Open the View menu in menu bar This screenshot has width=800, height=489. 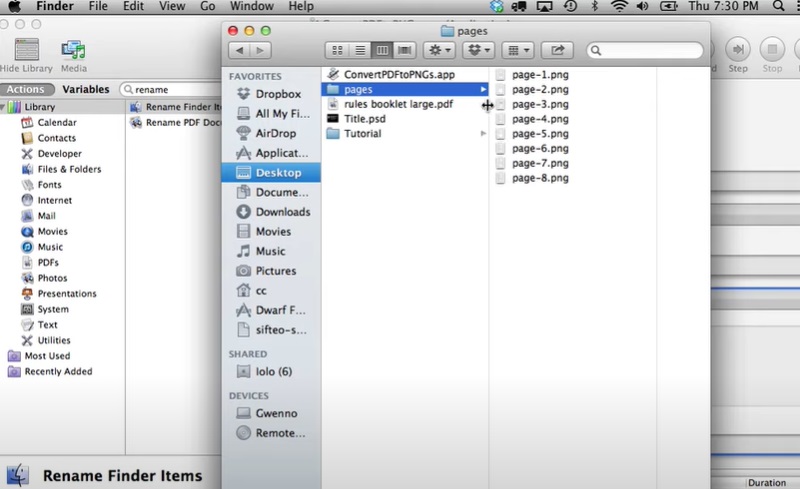(171, 6)
